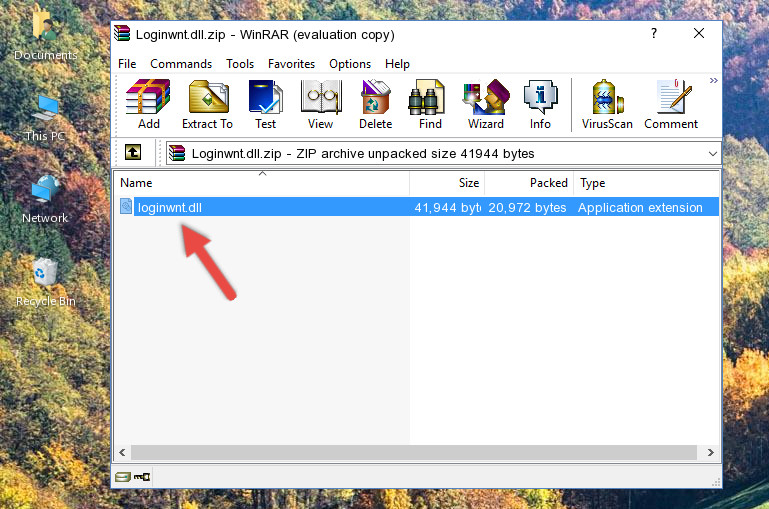
Task: Add an archive Comment
Action: click(x=671, y=105)
